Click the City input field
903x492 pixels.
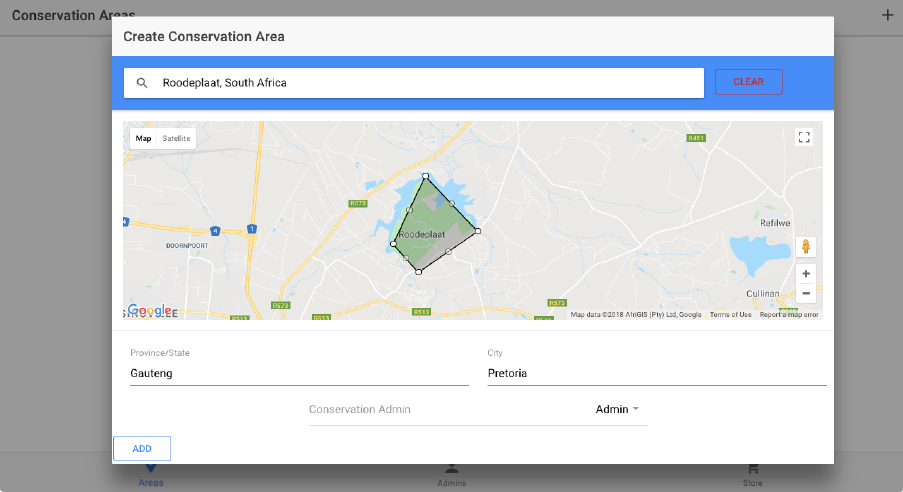(x=657, y=374)
